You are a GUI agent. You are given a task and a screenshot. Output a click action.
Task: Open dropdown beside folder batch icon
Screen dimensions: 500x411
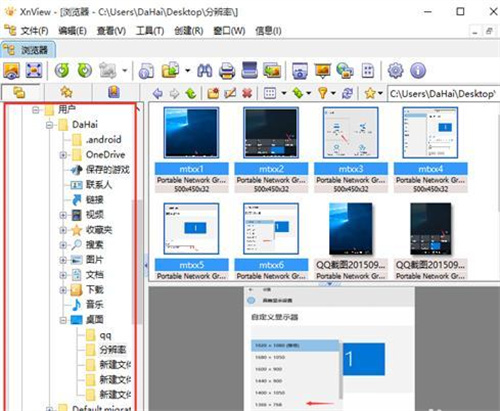coord(188,71)
